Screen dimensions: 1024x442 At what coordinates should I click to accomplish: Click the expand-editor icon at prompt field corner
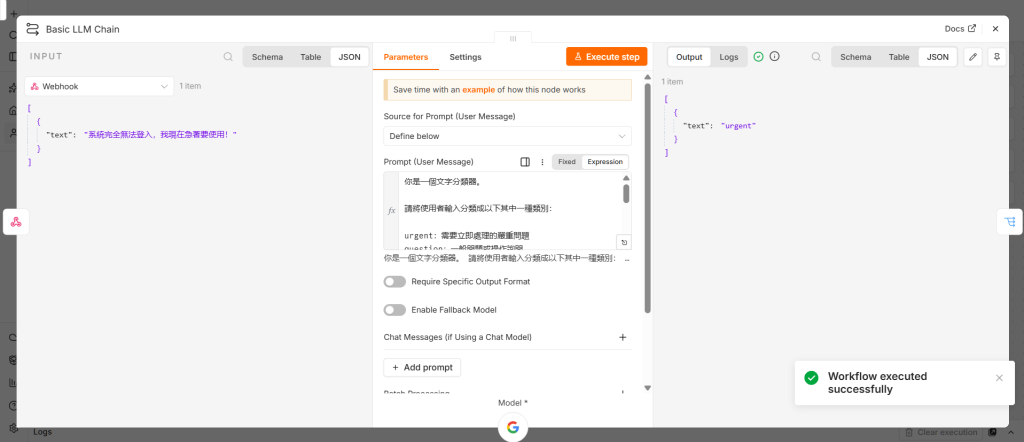point(624,242)
